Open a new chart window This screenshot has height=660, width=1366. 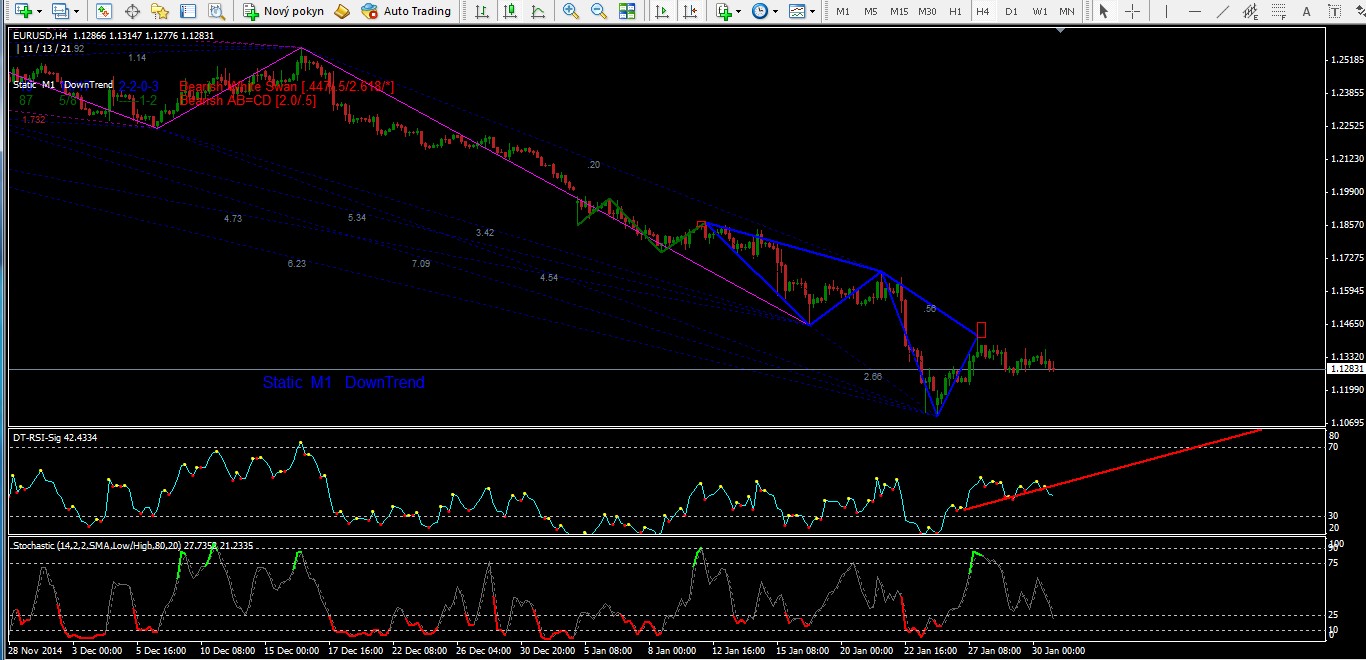(22, 11)
